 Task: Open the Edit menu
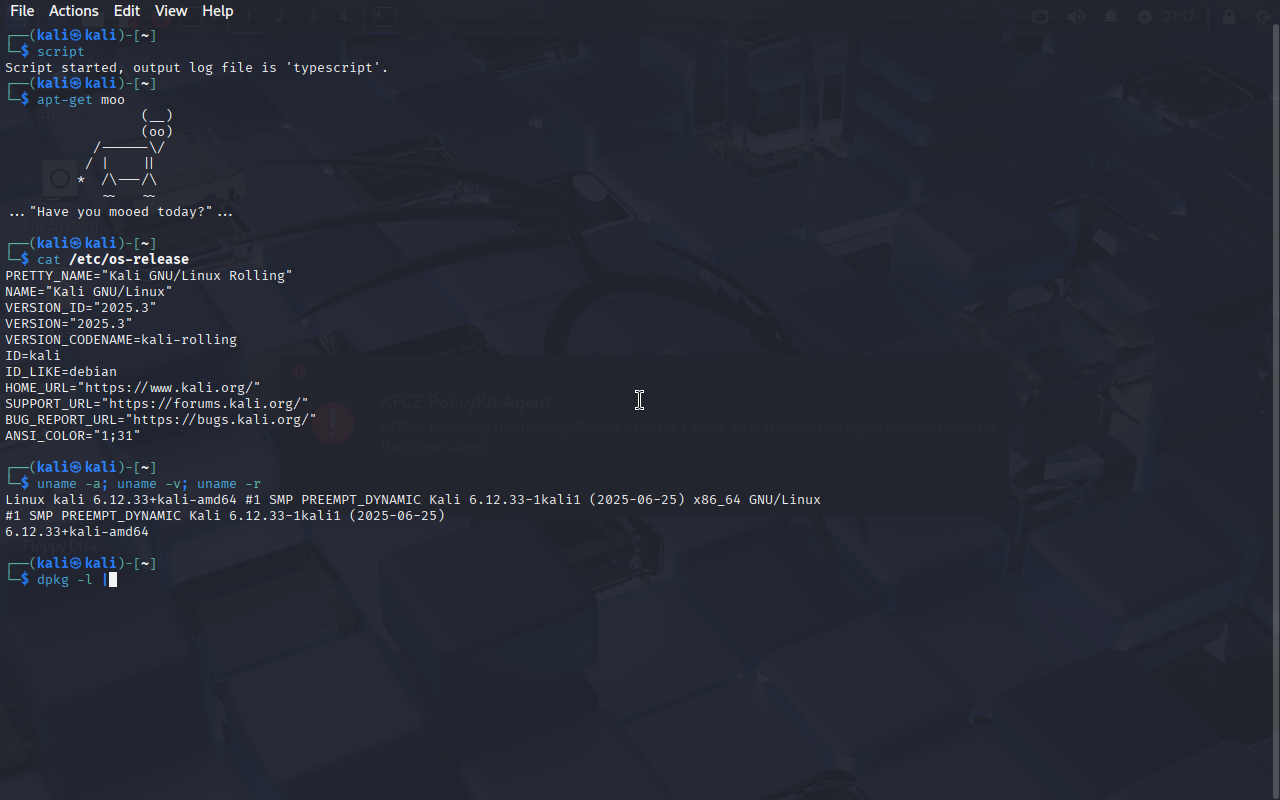(x=127, y=11)
